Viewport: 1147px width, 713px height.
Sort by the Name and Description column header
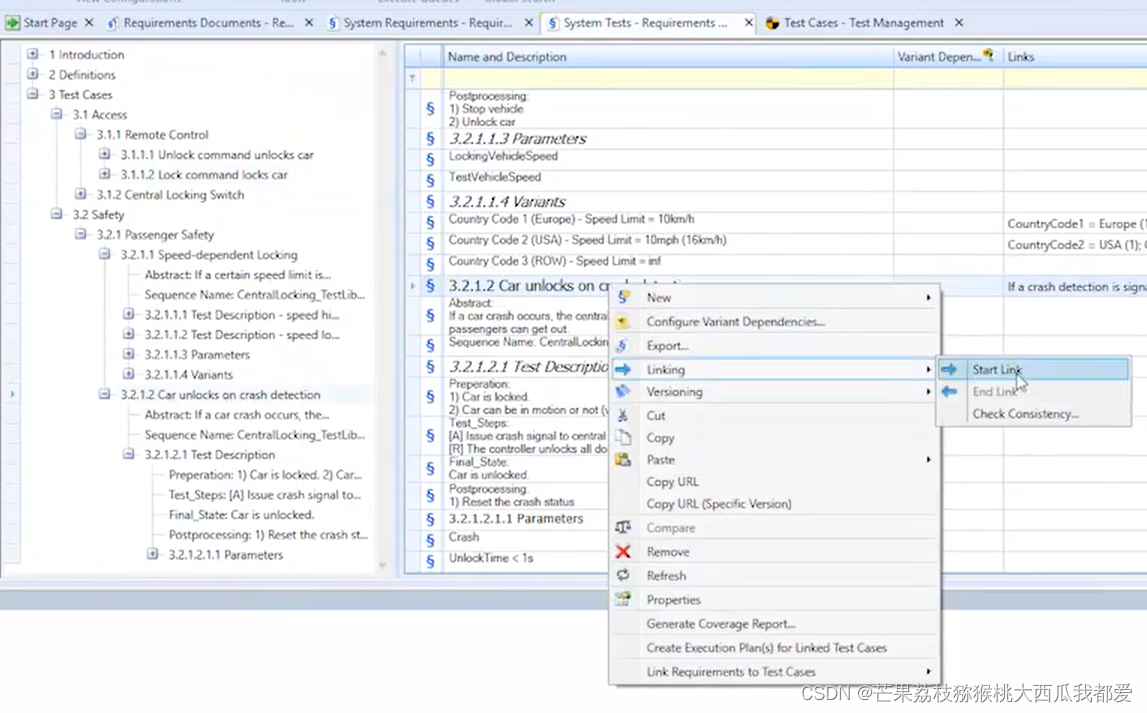(667, 56)
